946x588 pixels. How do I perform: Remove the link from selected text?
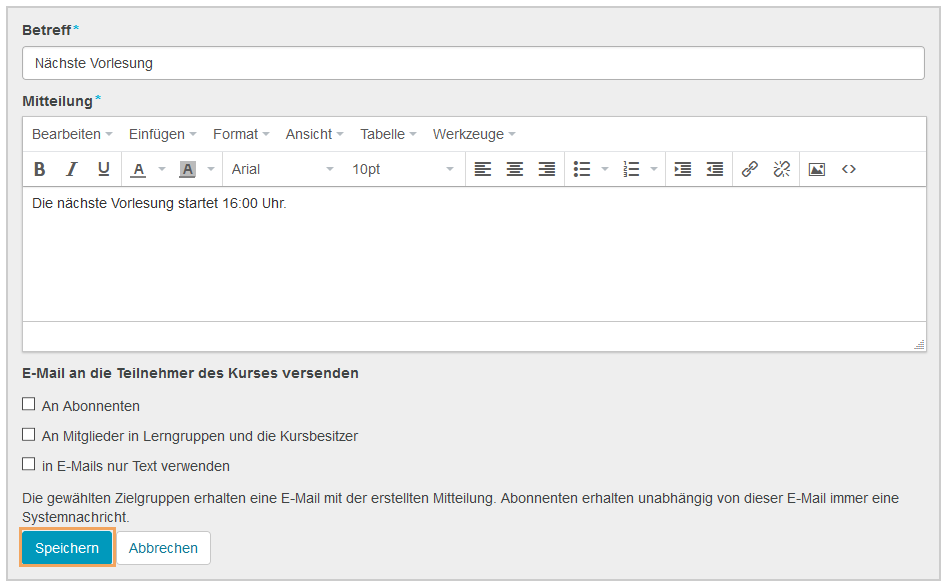pos(781,168)
